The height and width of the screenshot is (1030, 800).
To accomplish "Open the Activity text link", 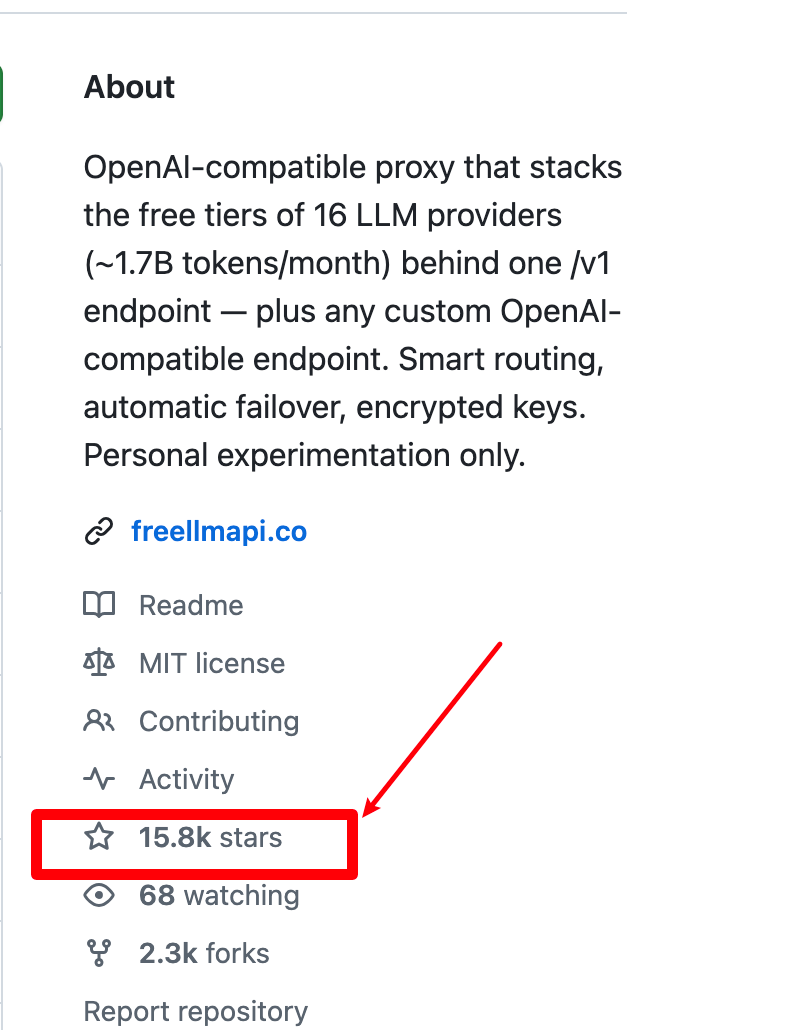I will pos(187,780).
